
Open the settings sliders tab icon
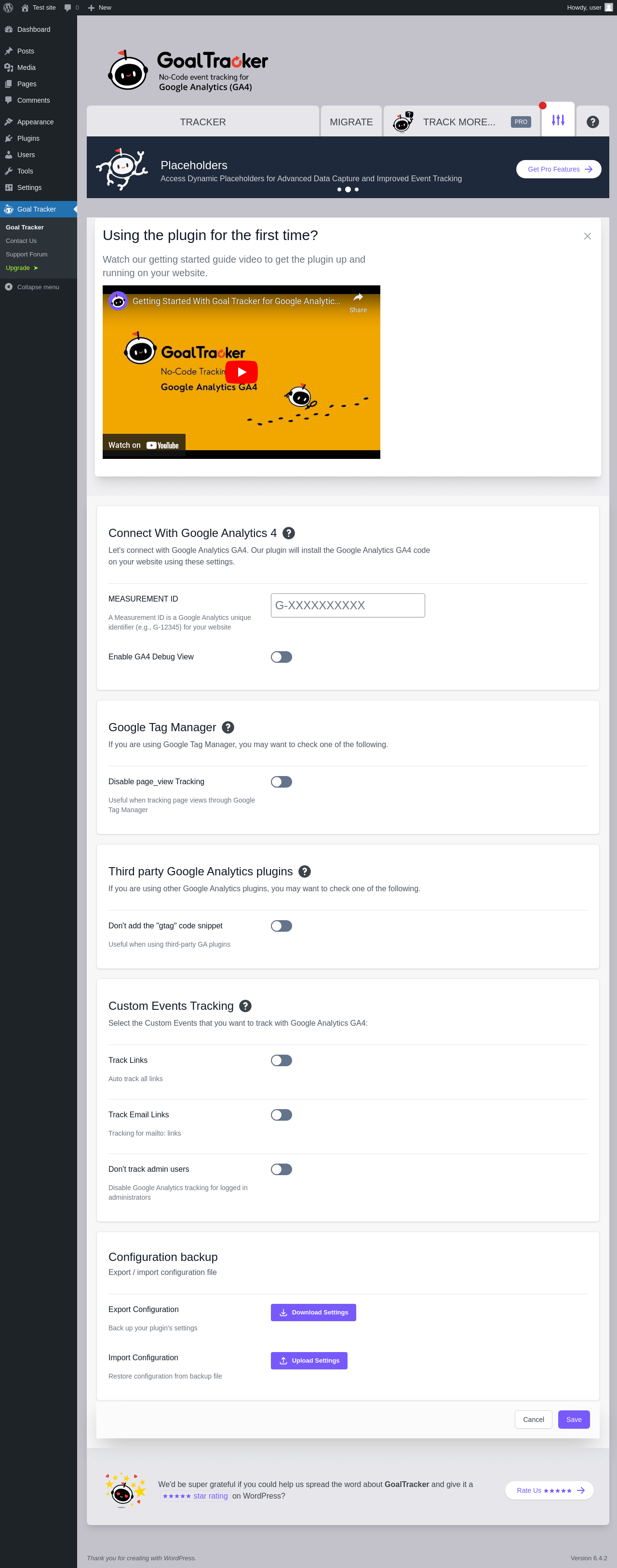[558, 120]
